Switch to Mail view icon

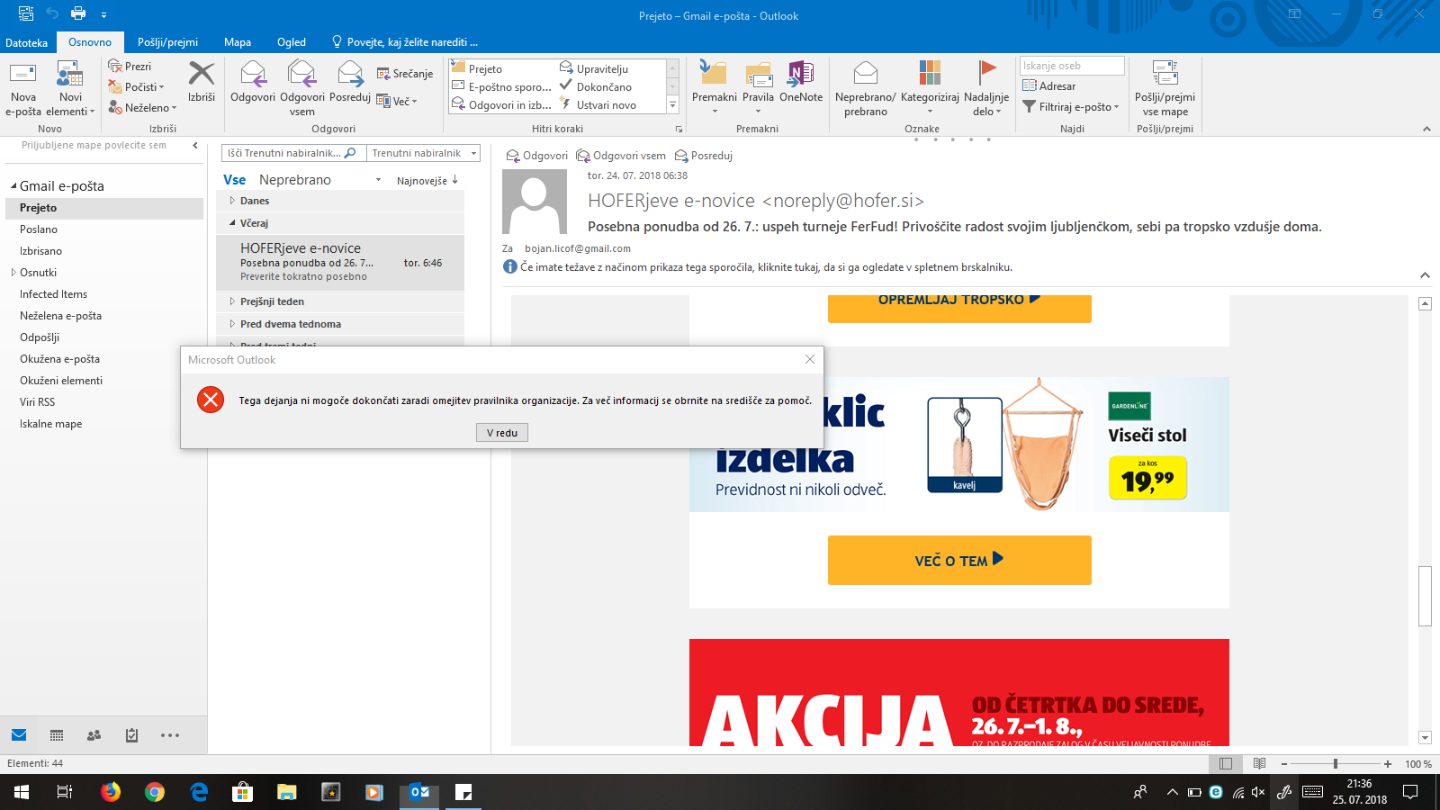point(19,735)
